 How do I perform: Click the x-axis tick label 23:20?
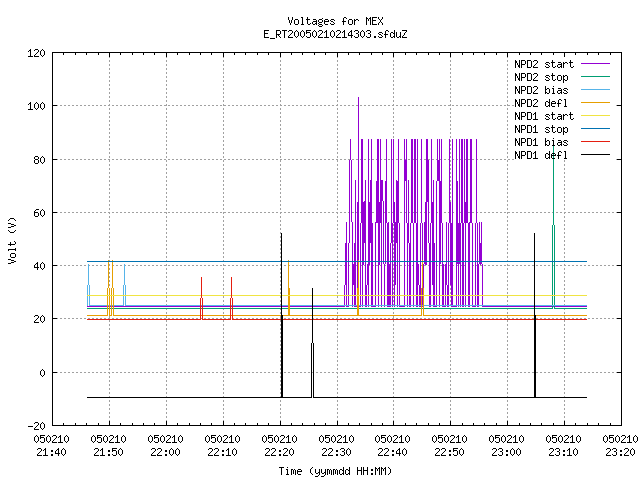click(x=620, y=453)
